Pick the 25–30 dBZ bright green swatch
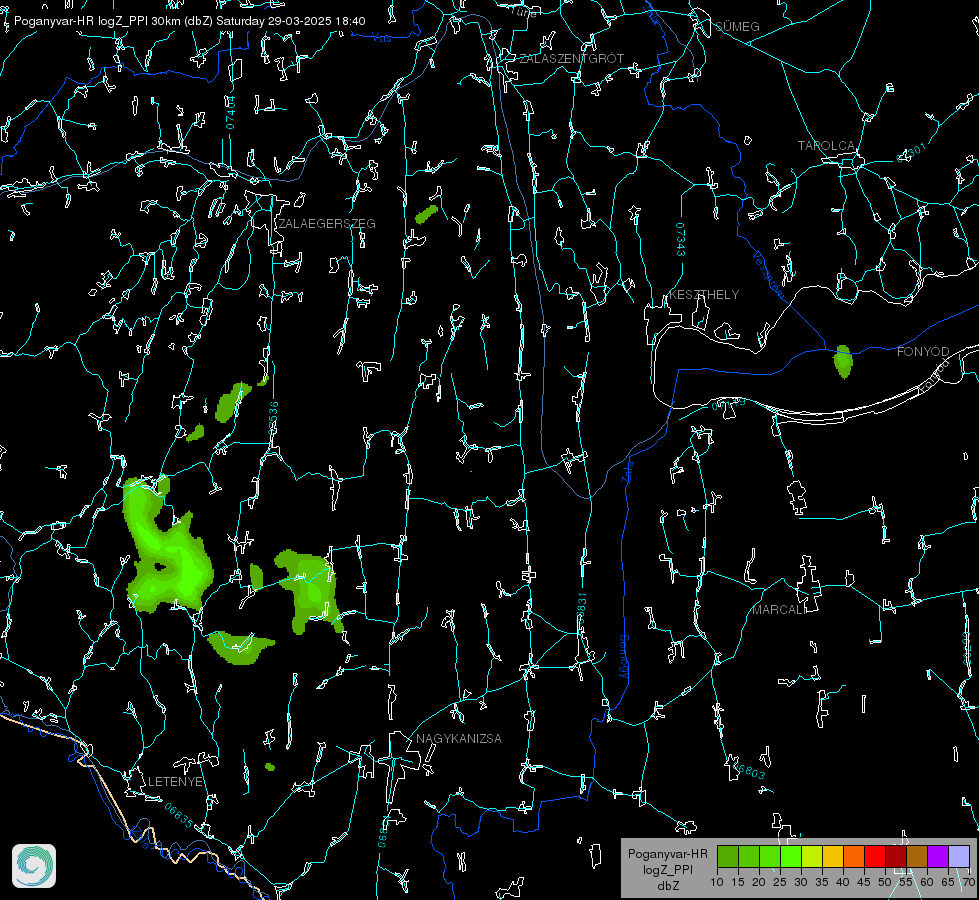Viewport: 979px width, 900px height. tap(791, 856)
